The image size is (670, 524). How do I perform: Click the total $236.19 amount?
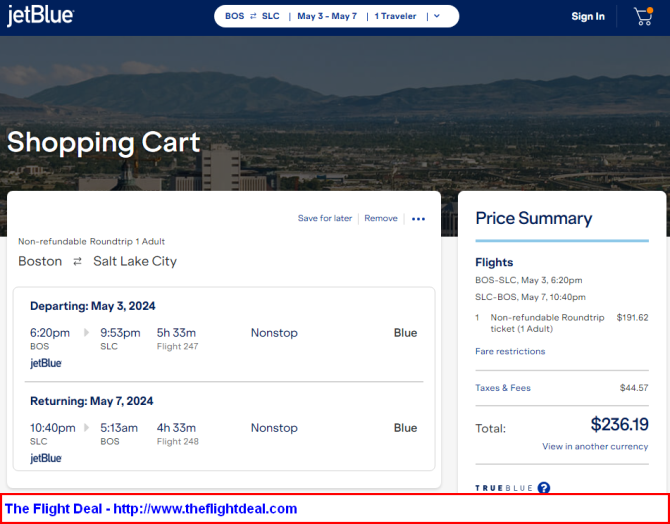620,424
